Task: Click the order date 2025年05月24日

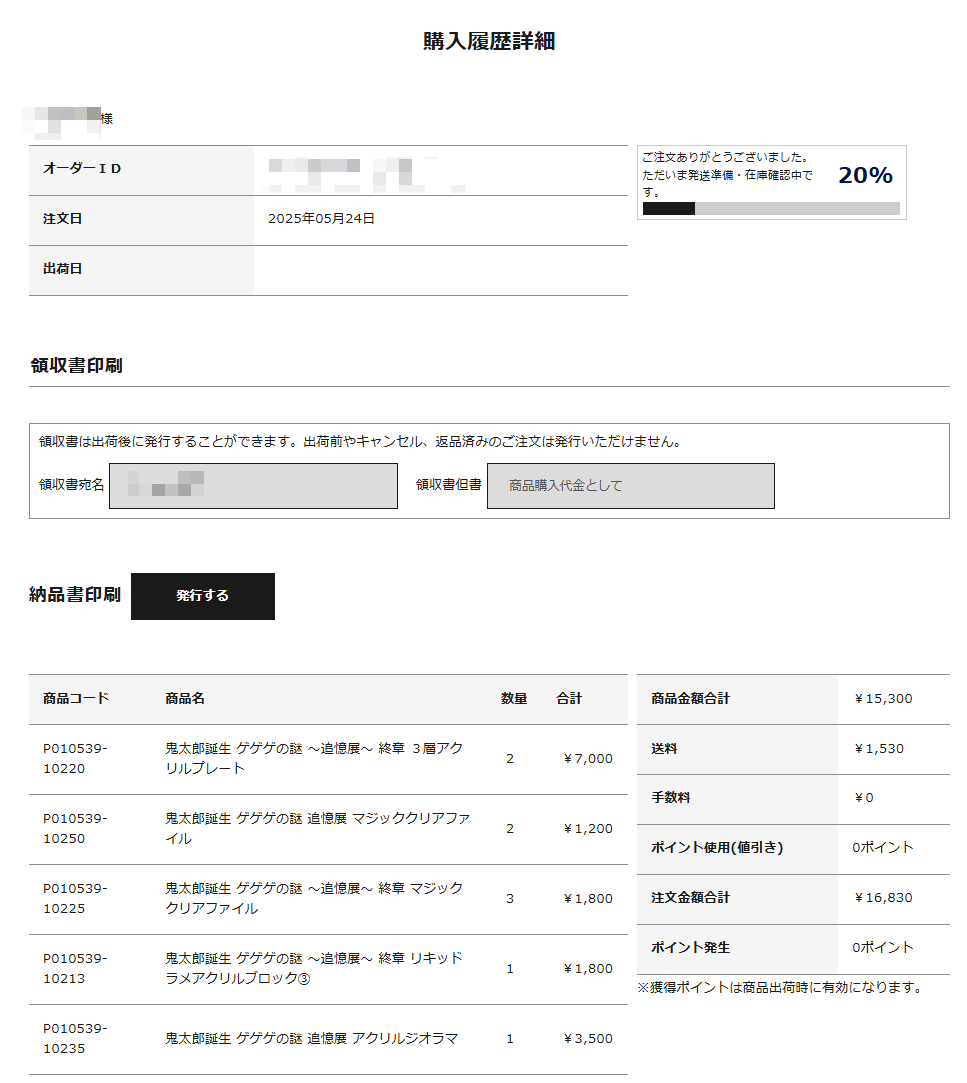Action: click(x=321, y=218)
